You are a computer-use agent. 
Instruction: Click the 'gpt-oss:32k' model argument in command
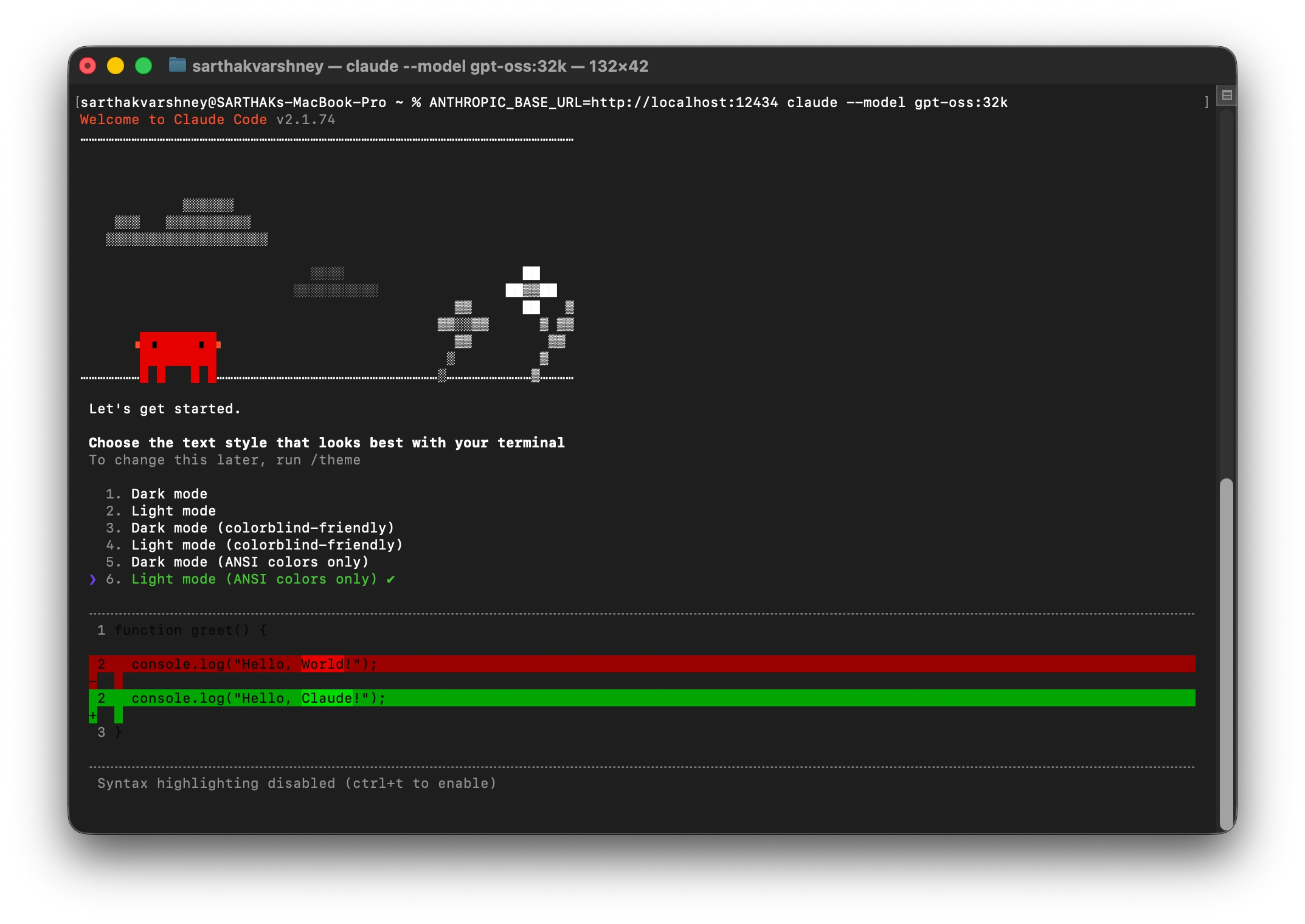[961, 103]
